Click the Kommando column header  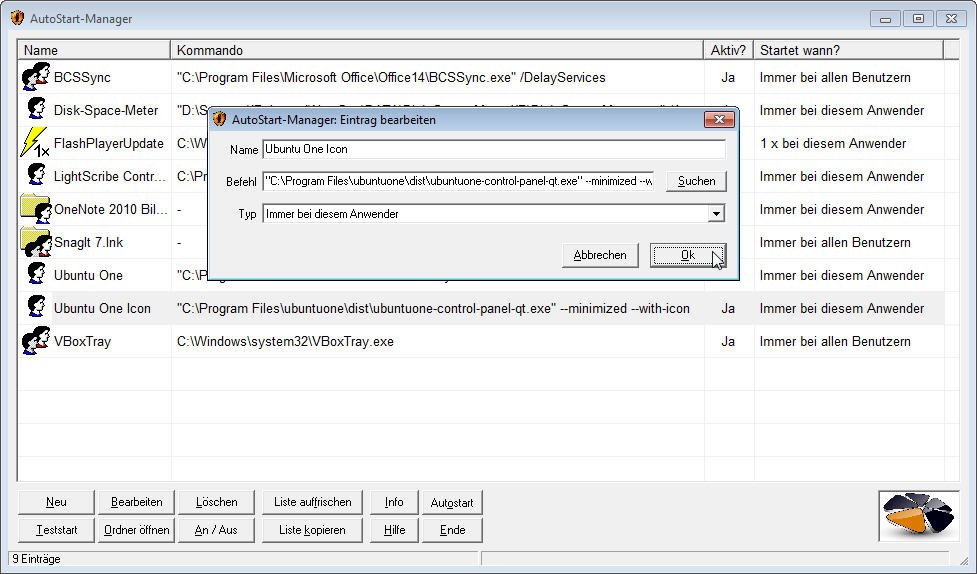437,50
